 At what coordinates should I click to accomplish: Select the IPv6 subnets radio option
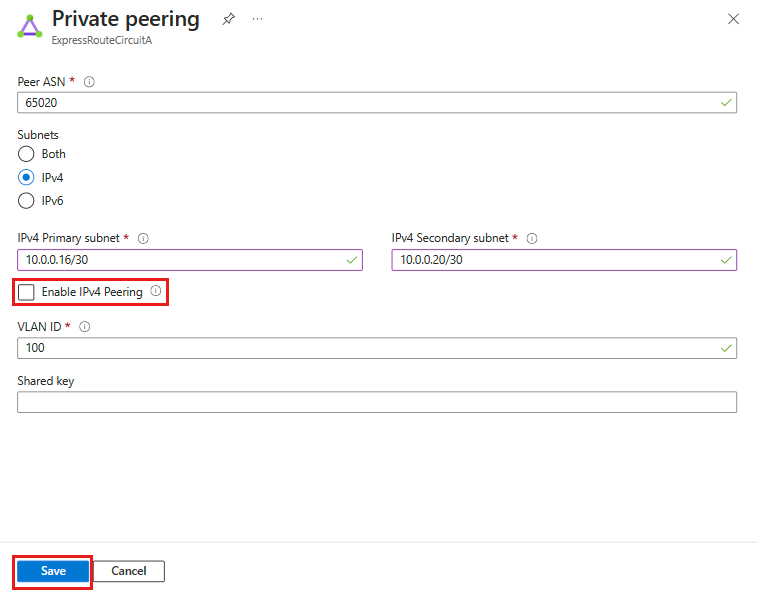[26, 201]
